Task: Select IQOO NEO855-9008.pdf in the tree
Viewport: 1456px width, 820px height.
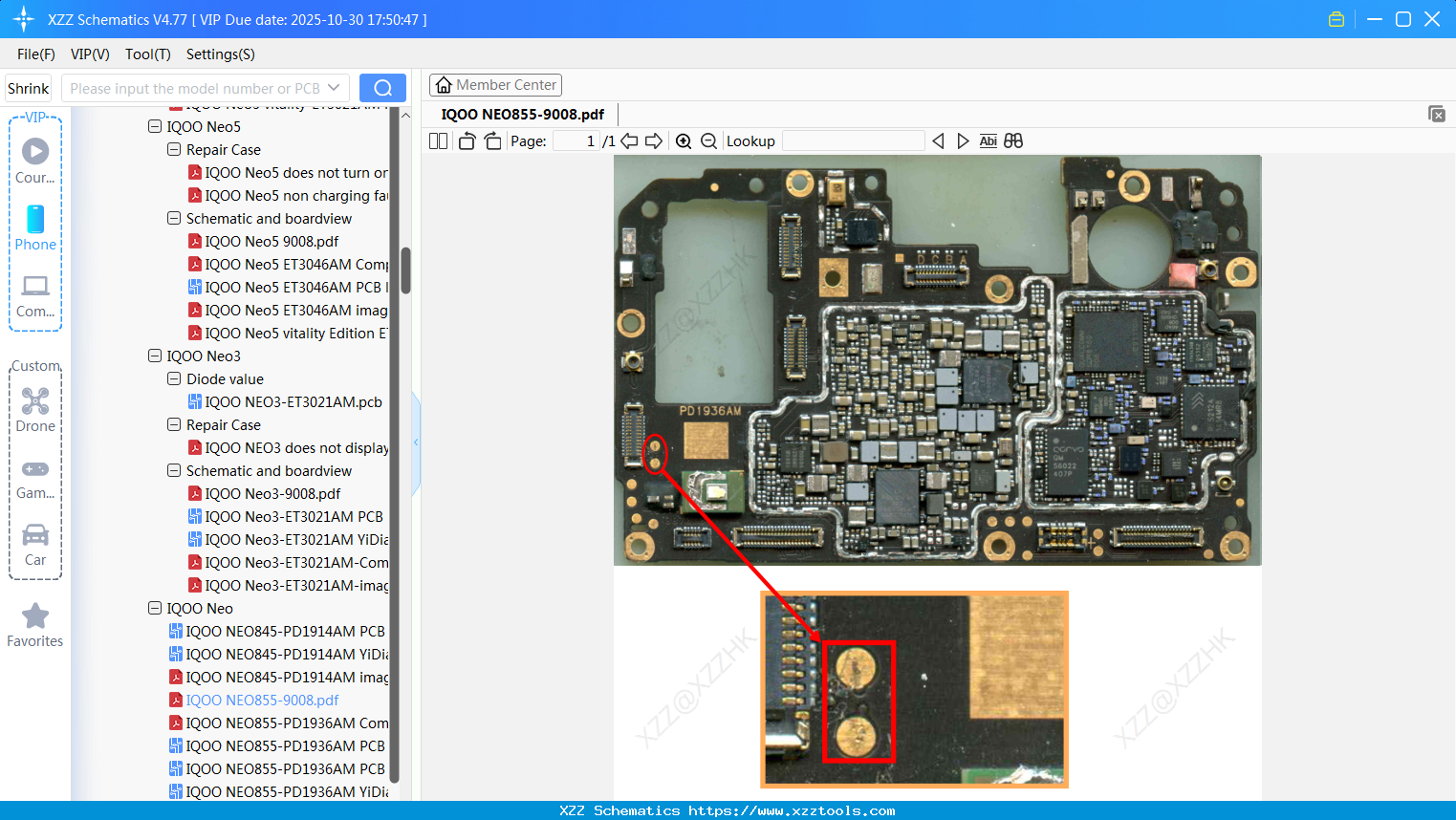Action: tap(253, 700)
